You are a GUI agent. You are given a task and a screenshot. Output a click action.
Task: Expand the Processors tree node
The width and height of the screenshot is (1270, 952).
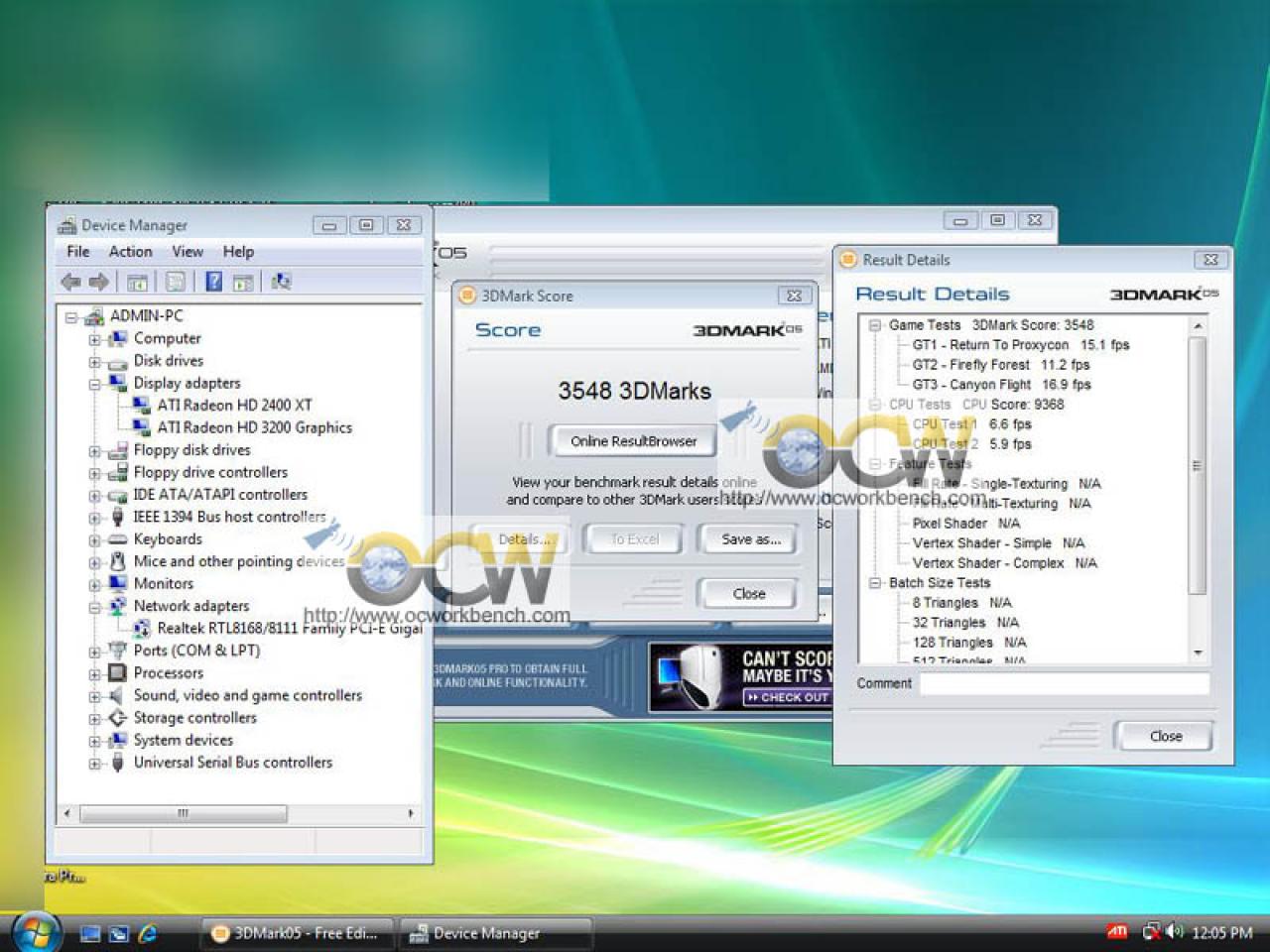95,674
